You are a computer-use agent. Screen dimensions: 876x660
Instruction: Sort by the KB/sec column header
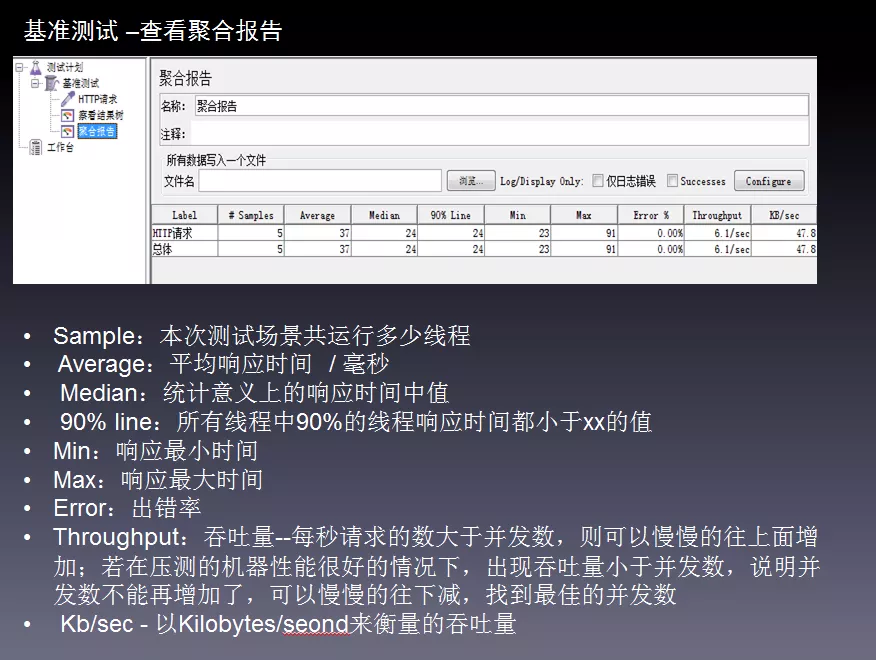click(784, 215)
